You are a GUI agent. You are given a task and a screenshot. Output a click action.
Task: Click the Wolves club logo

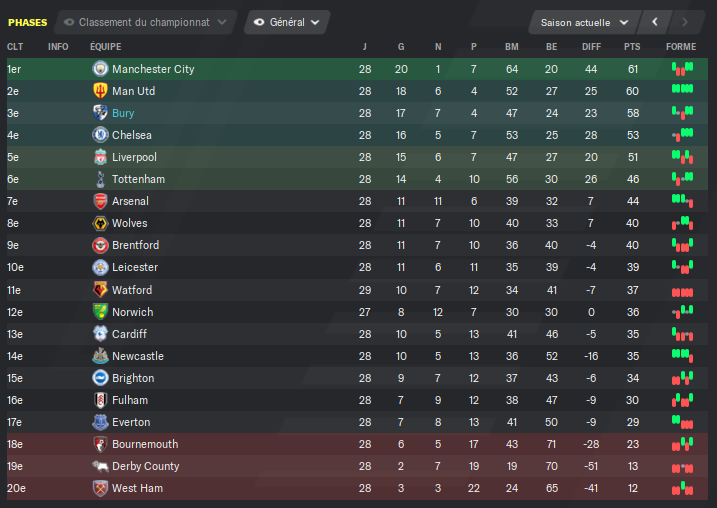[100, 223]
